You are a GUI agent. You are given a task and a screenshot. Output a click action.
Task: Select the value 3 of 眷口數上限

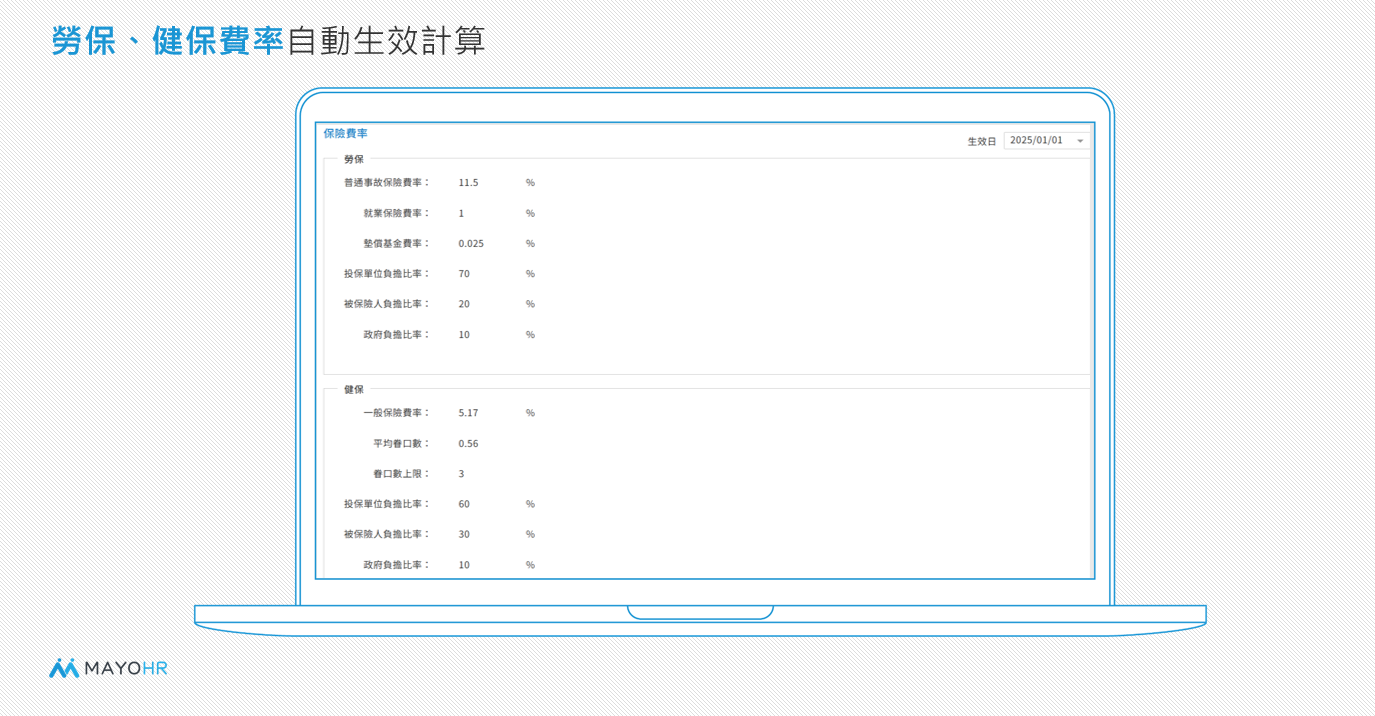click(x=461, y=474)
